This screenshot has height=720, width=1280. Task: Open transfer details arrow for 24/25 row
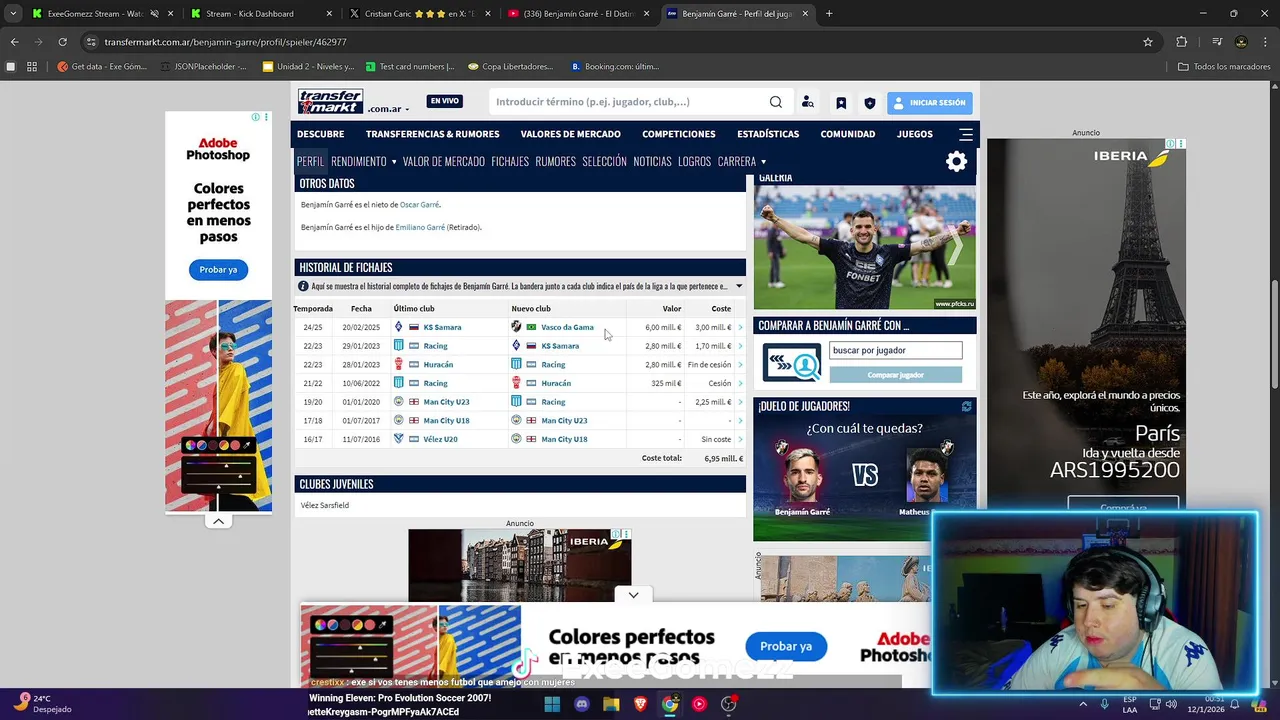741,328
